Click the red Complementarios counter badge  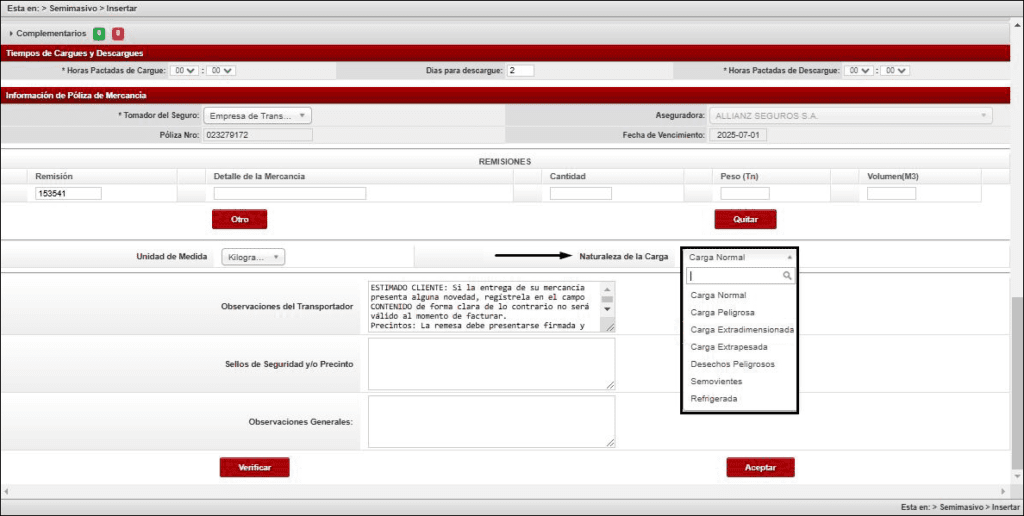pos(118,33)
